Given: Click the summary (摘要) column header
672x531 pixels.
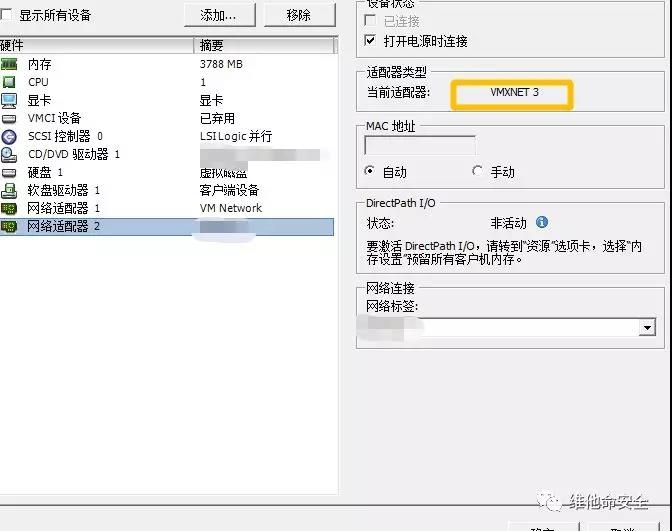Looking at the screenshot, I should (264, 46).
